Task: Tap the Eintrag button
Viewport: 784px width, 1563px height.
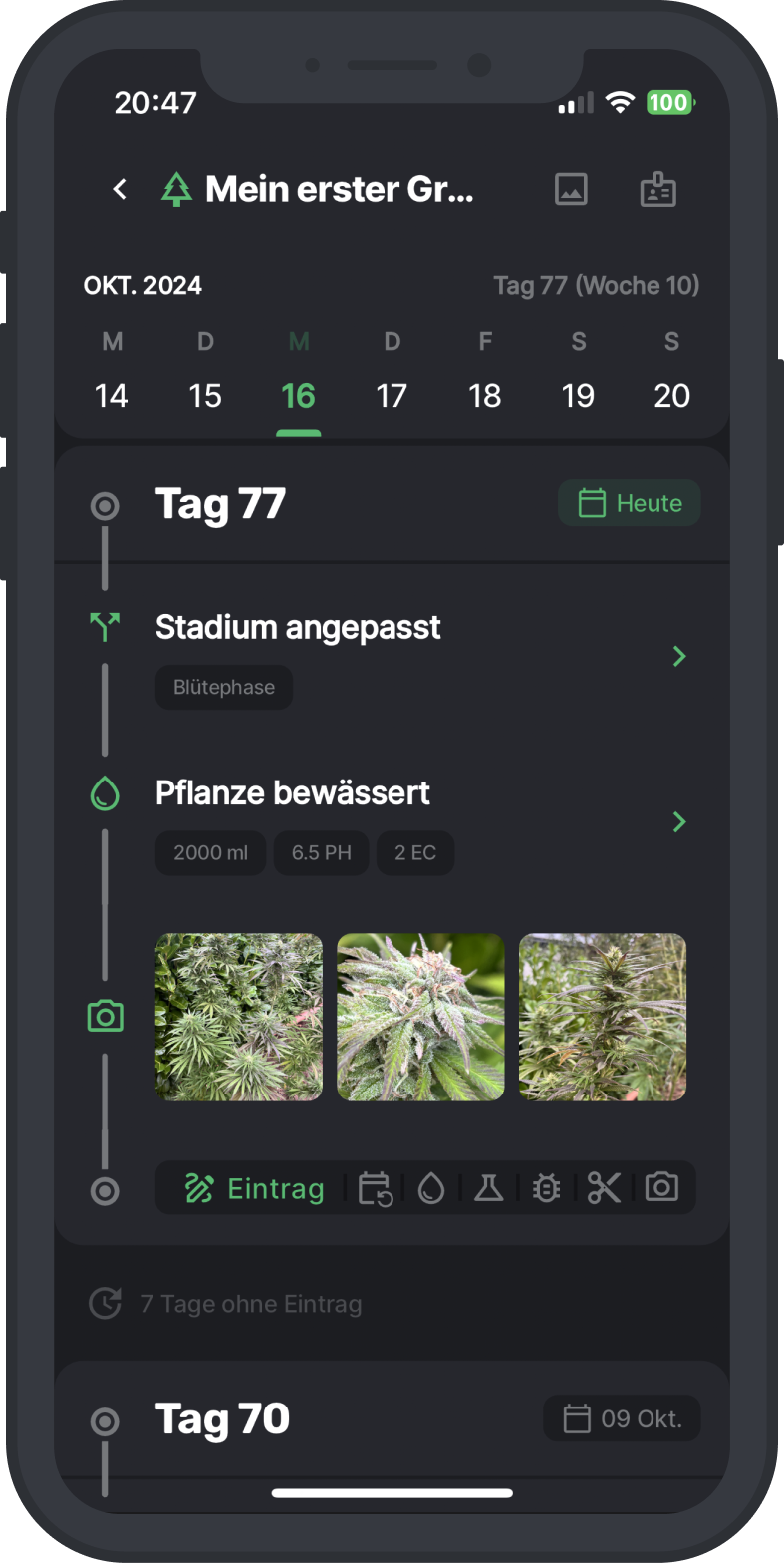Action: pos(255,1188)
